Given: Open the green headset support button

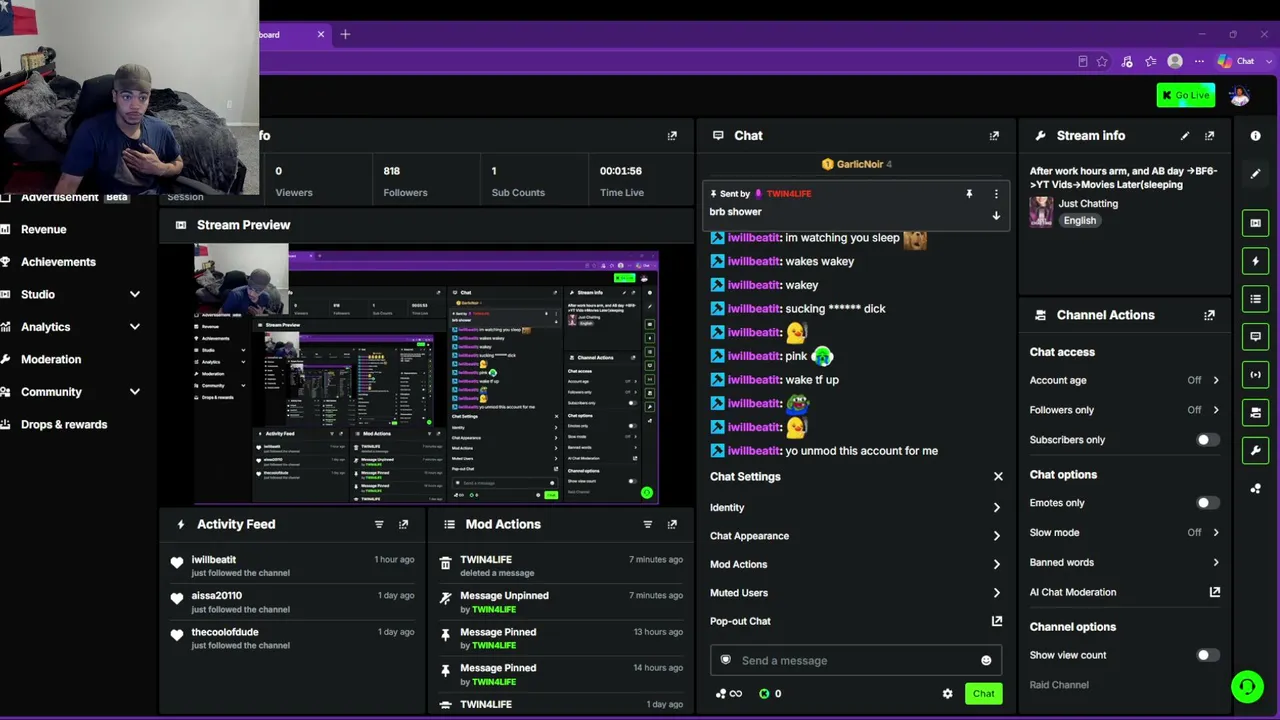Looking at the screenshot, I should 1246,687.
